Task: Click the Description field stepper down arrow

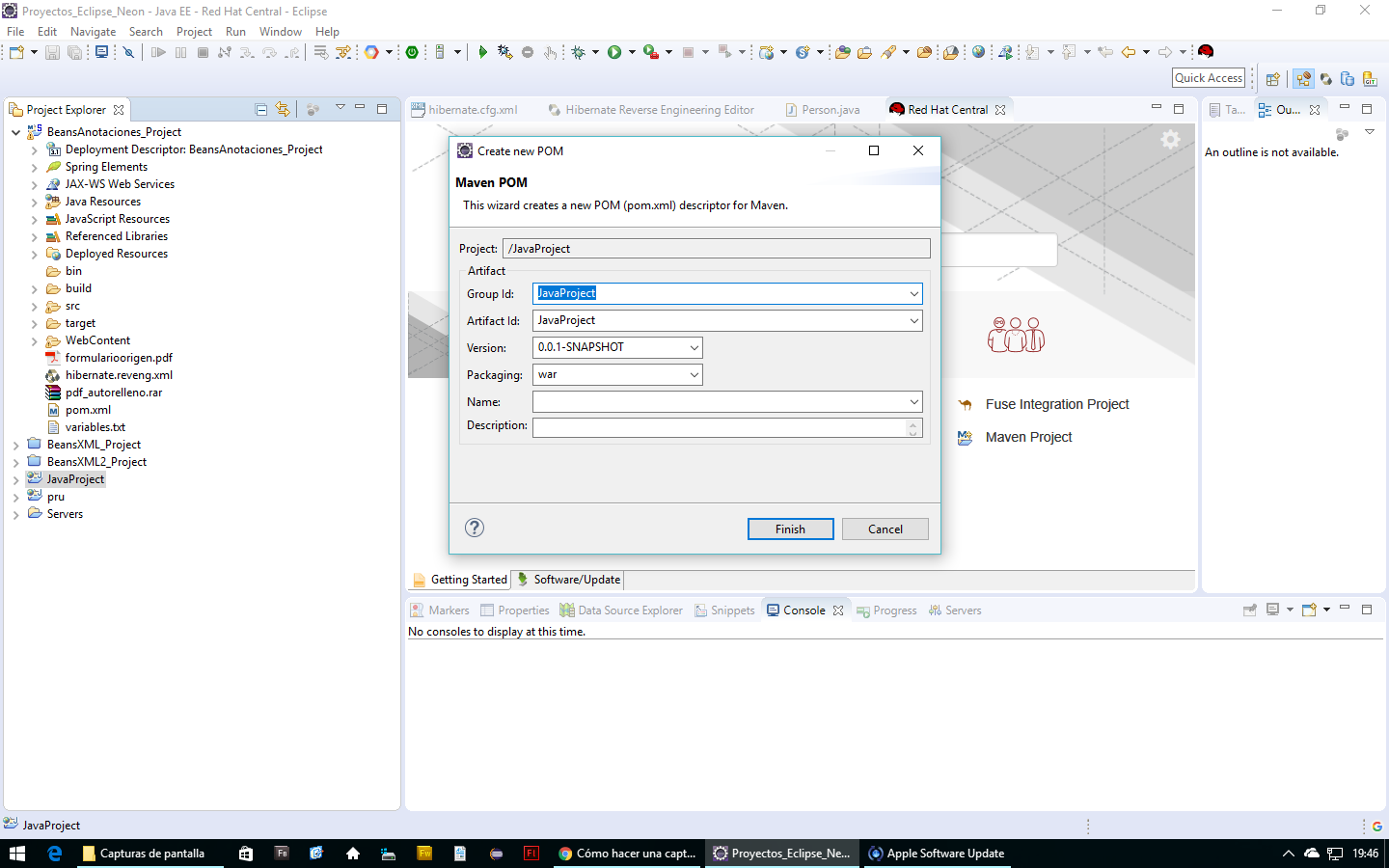Action: [913, 433]
